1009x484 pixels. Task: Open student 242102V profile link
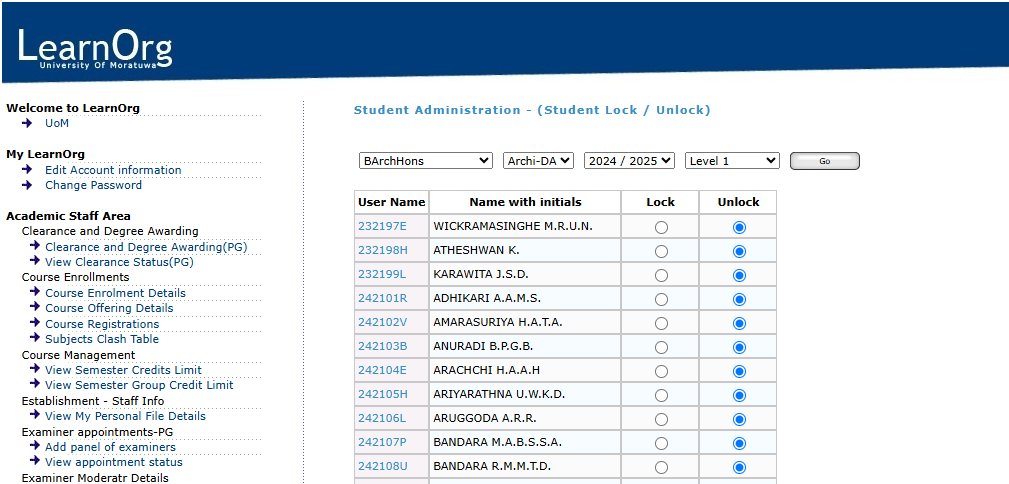coord(383,322)
